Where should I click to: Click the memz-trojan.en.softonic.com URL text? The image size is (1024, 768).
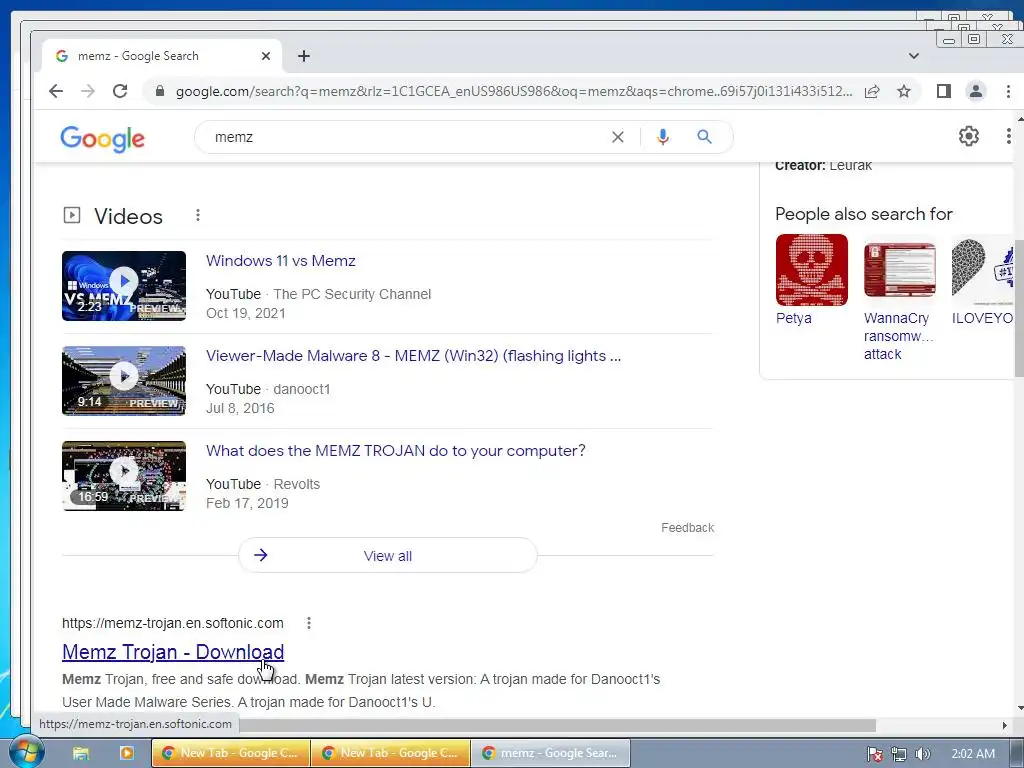click(x=173, y=624)
